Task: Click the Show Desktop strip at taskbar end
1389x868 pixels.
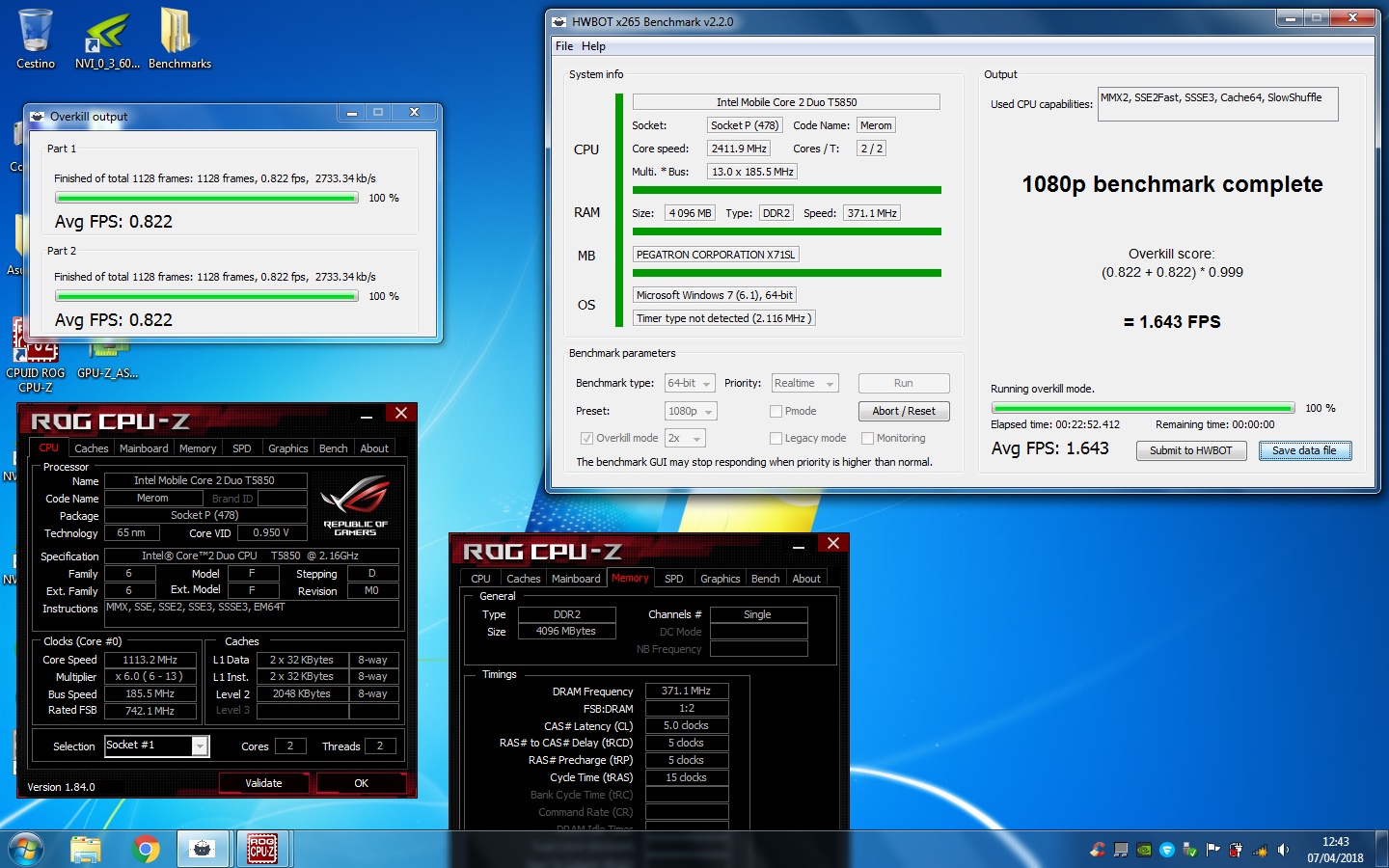Action: pyautogui.click(x=1382, y=850)
